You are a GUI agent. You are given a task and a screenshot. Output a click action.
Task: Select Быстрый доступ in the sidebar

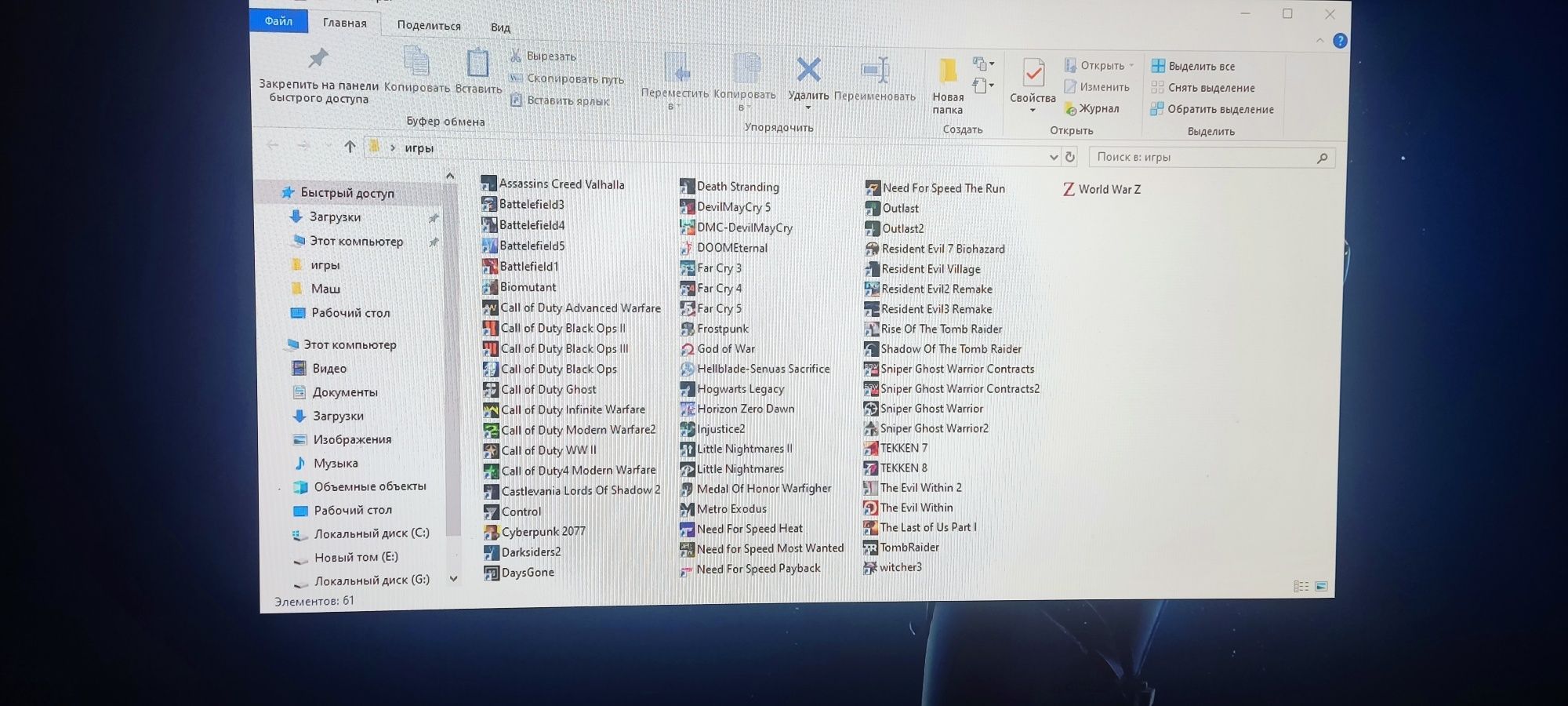(x=347, y=192)
